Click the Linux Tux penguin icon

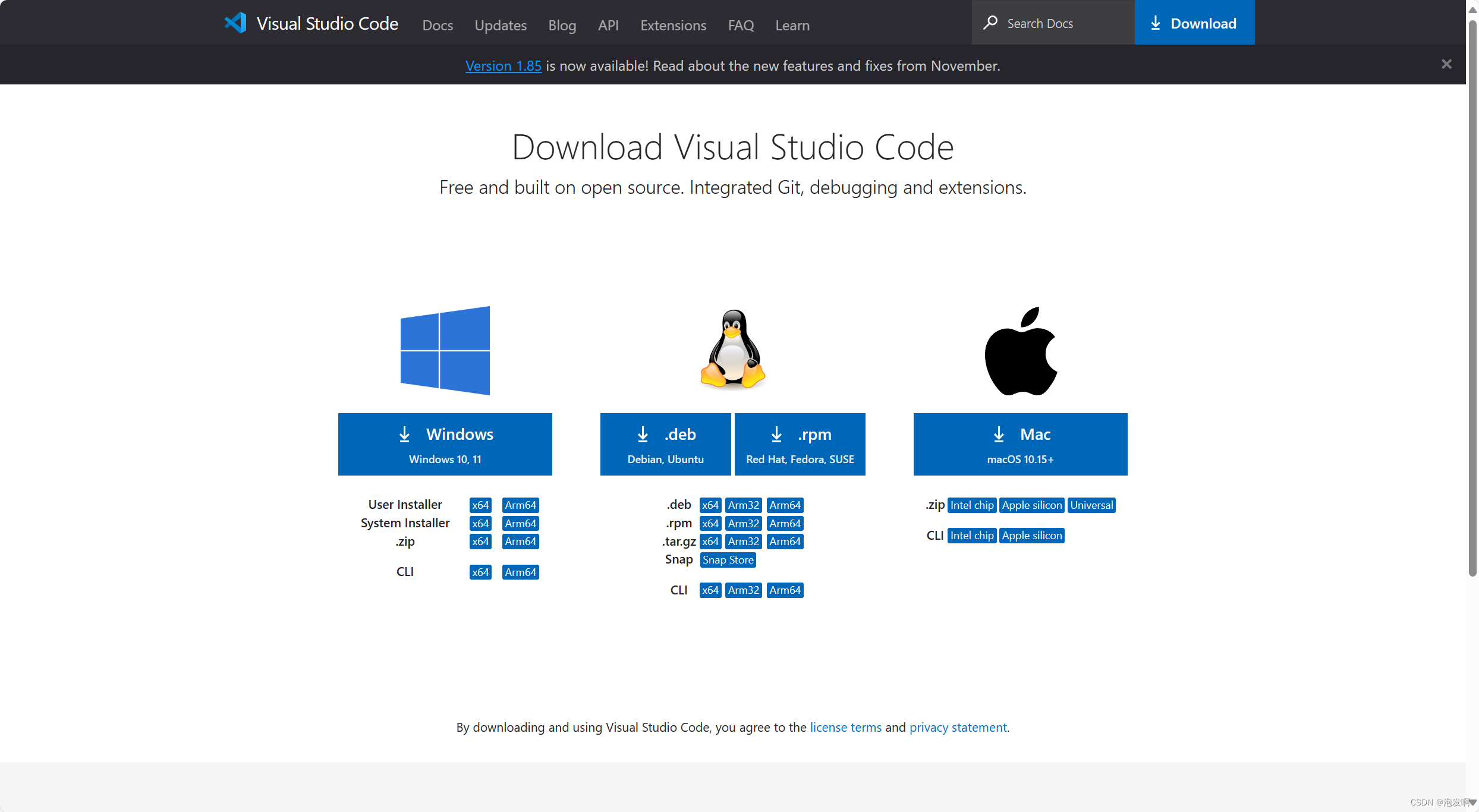[x=732, y=350]
